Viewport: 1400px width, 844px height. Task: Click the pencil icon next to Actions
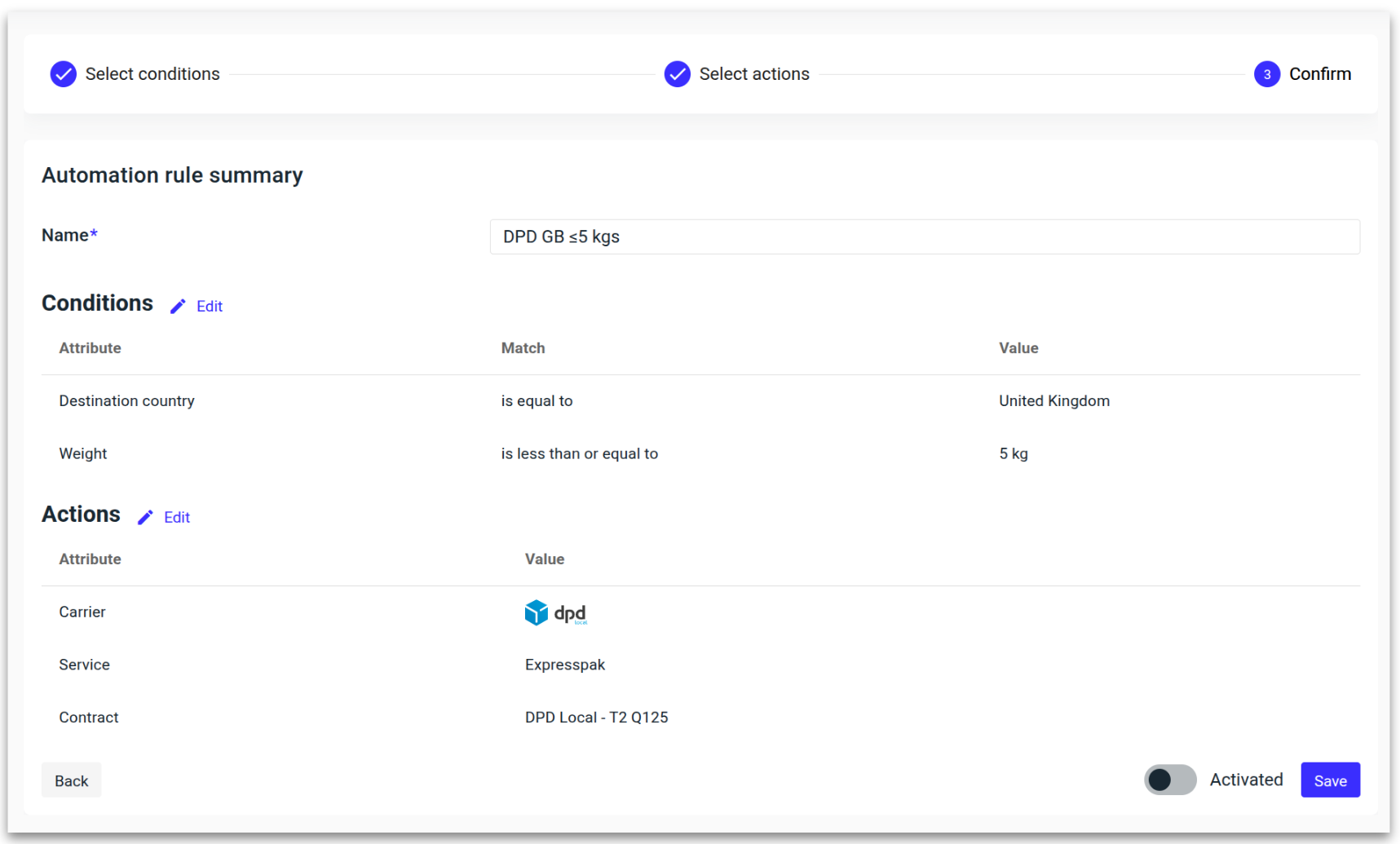click(145, 518)
